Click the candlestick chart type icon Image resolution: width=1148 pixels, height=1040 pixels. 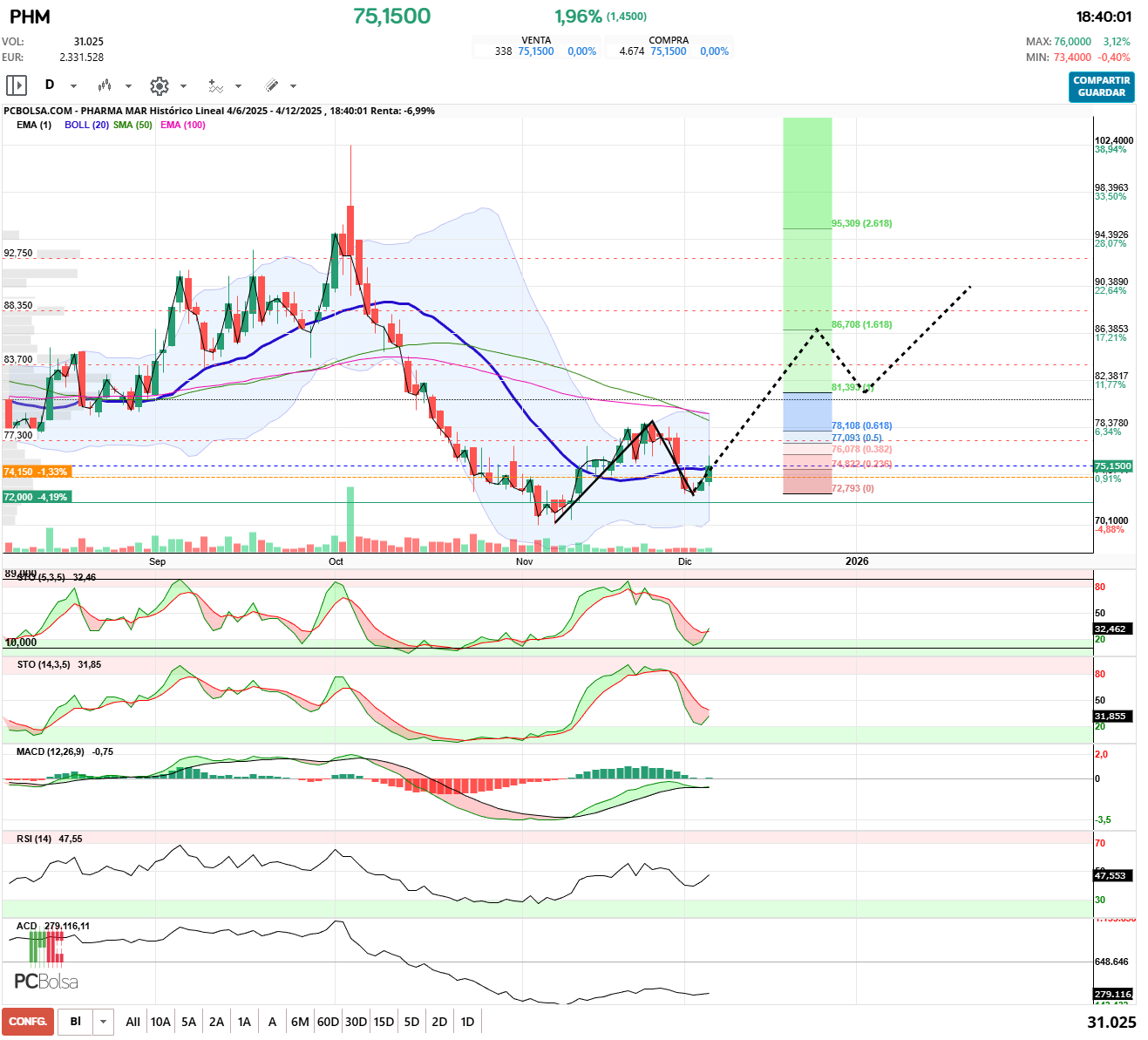pyautogui.click(x=105, y=85)
